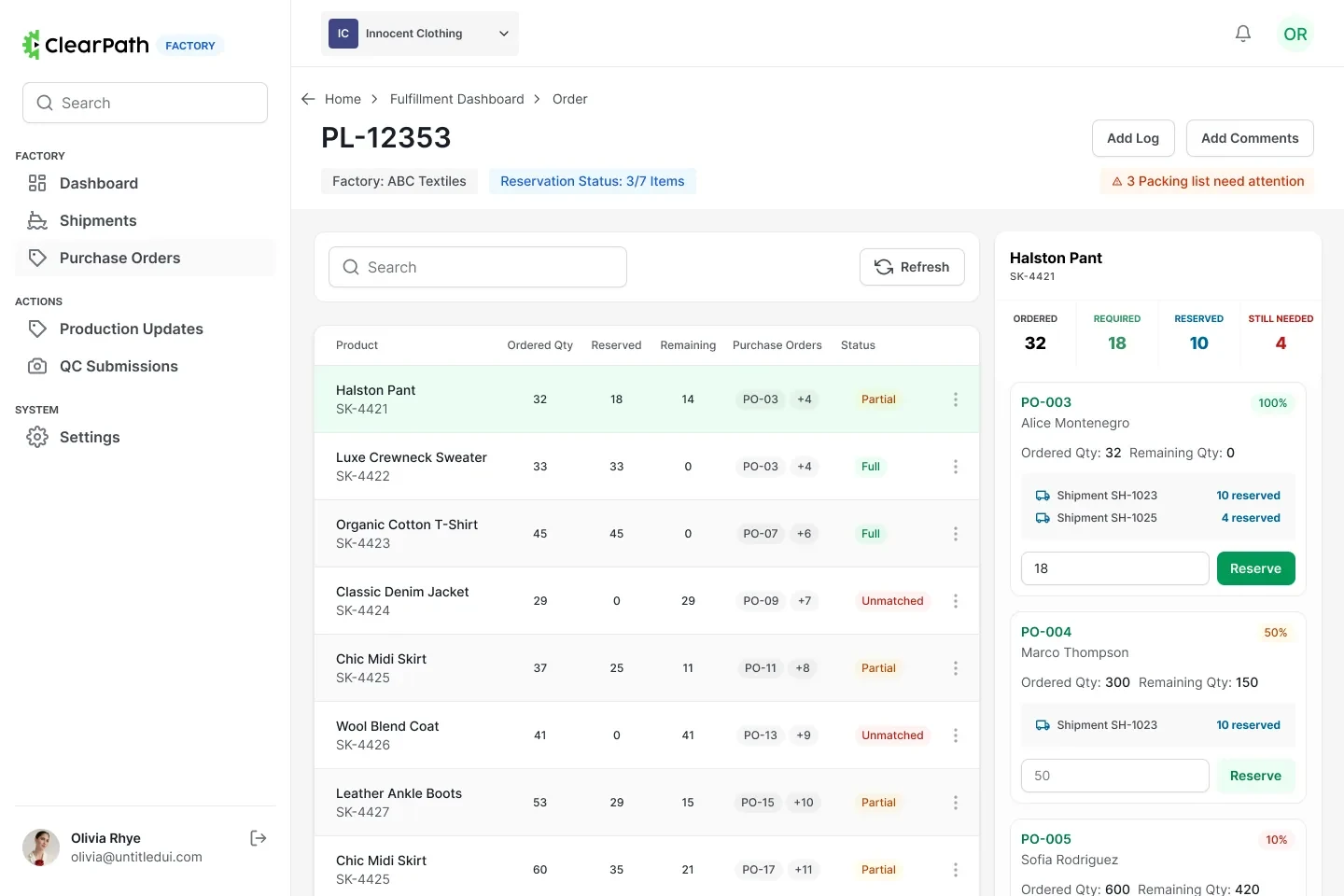This screenshot has width=1344, height=896.
Task: Open row menu for Luxe Crewneck Sweater
Action: 955,467
